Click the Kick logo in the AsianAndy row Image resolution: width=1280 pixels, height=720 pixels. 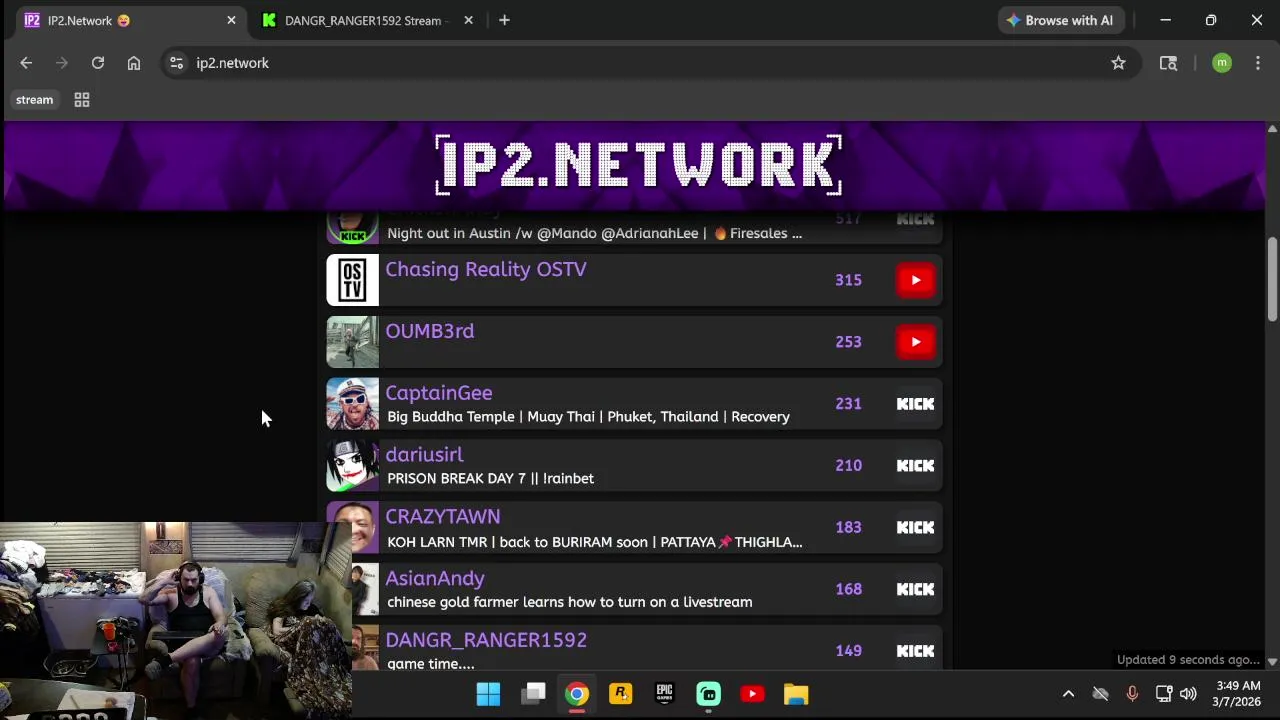[x=915, y=590]
